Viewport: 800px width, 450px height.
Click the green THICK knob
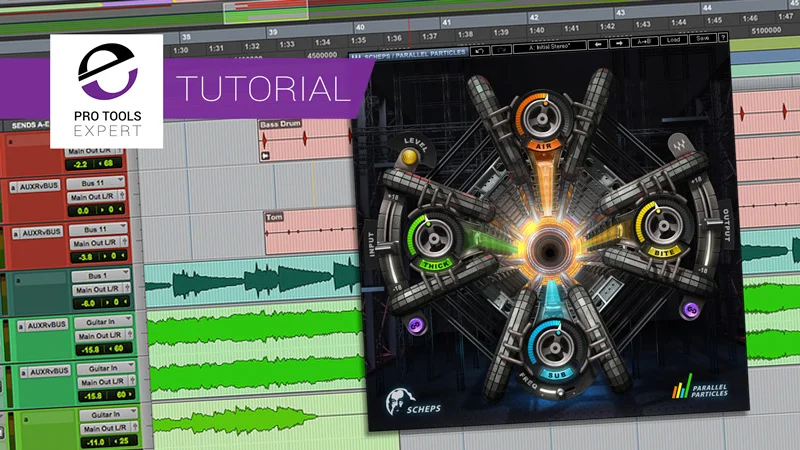coord(433,237)
